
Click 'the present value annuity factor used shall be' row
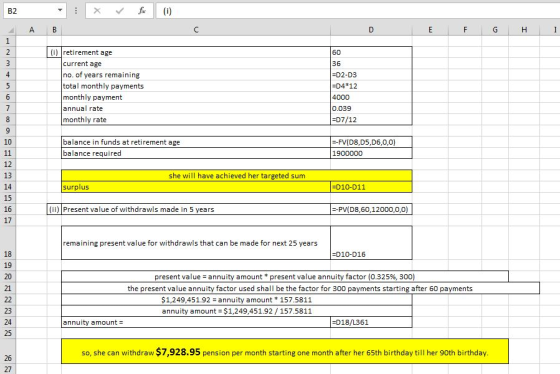click(300, 288)
